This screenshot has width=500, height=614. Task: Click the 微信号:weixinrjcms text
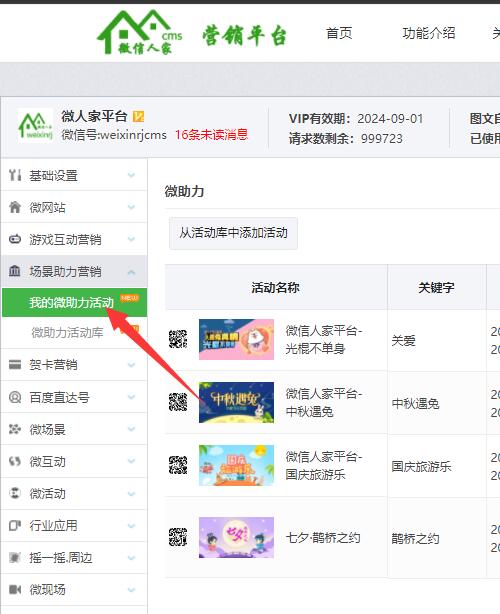tap(114, 135)
